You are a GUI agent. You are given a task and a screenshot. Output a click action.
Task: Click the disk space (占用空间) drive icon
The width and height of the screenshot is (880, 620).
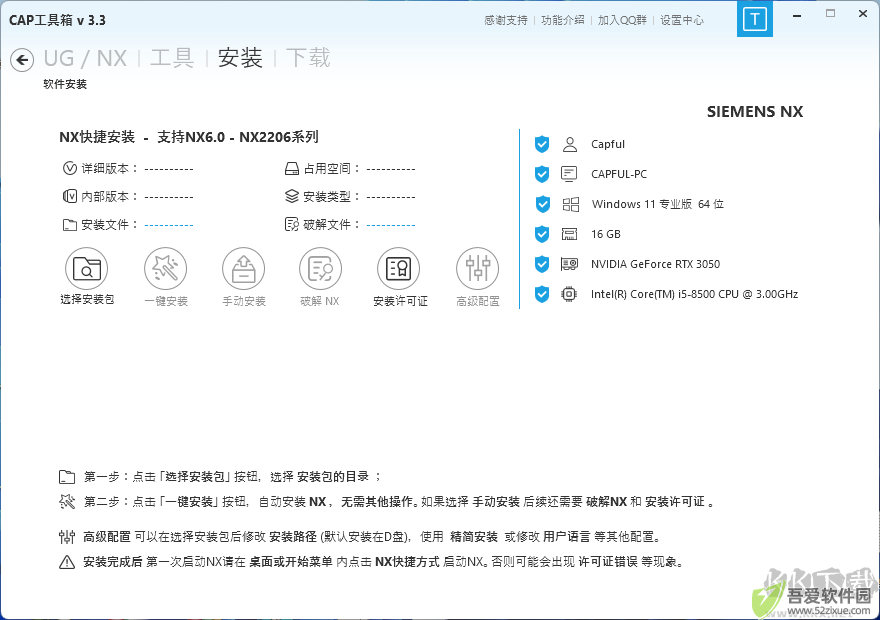292,168
